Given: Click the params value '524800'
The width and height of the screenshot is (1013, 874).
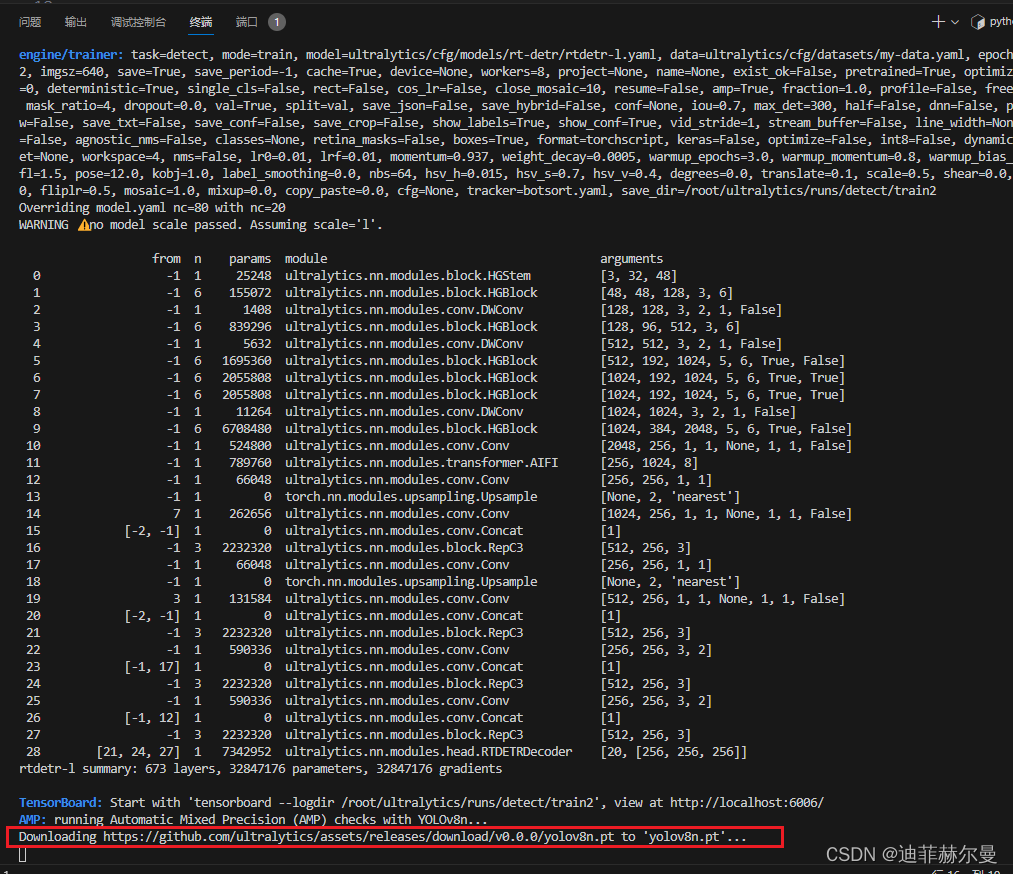Looking at the screenshot, I should point(250,446).
